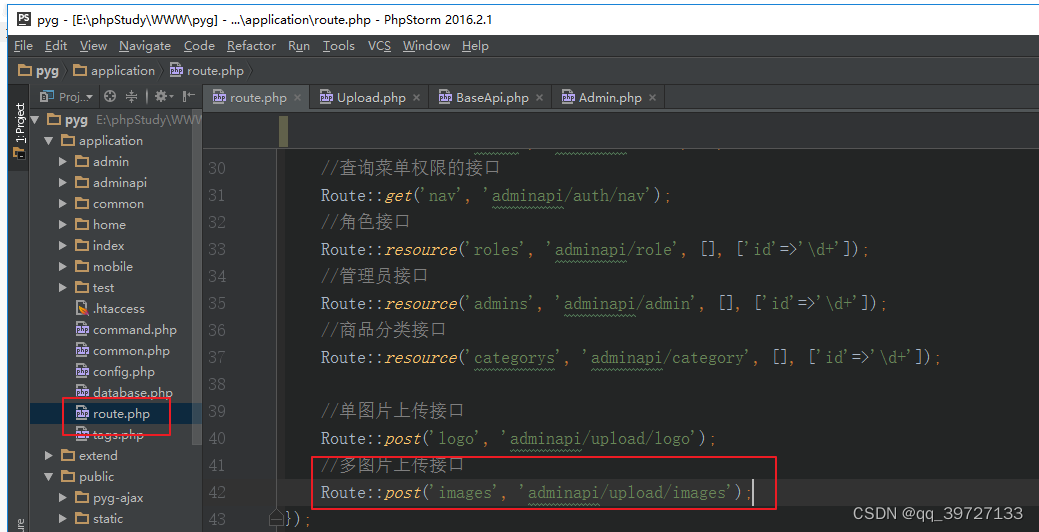
Task: Click the collapse all icon in Project panel
Action: pyautogui.click(x=131, y=97)
